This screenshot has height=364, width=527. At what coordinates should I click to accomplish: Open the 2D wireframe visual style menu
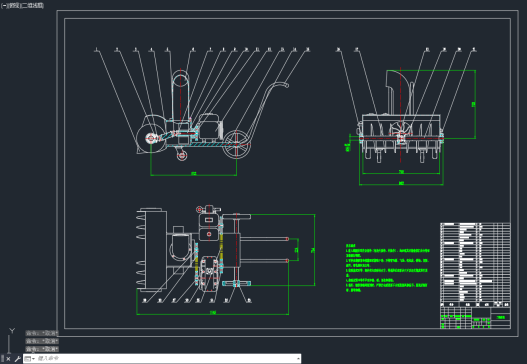(x=33, y=6)
